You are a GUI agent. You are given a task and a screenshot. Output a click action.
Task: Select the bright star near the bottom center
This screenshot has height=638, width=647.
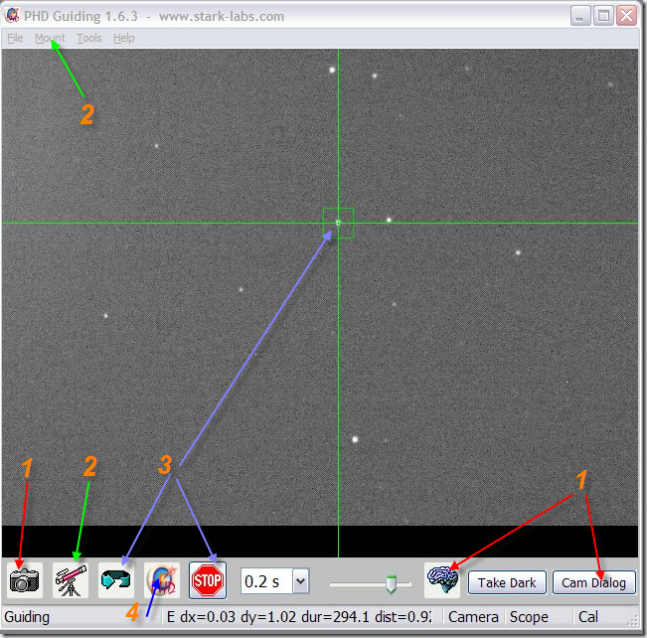click(x=355, y=439)
